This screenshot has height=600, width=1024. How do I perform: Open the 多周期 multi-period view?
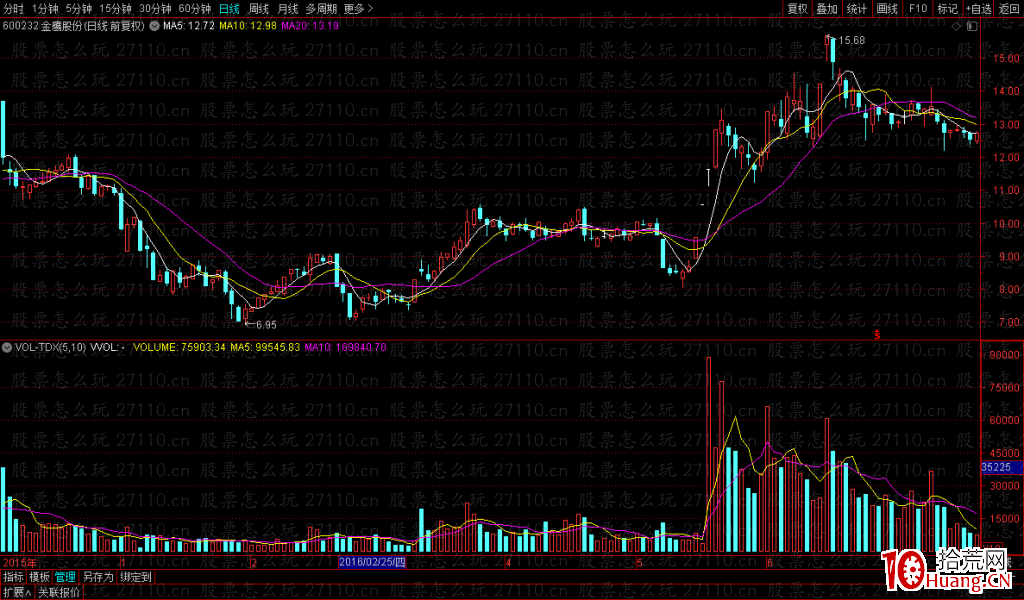pyautogui.click(x=321, y=8)
